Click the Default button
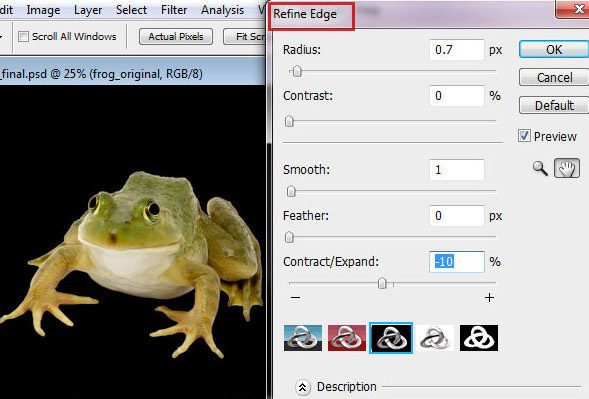 pos(554,106)
